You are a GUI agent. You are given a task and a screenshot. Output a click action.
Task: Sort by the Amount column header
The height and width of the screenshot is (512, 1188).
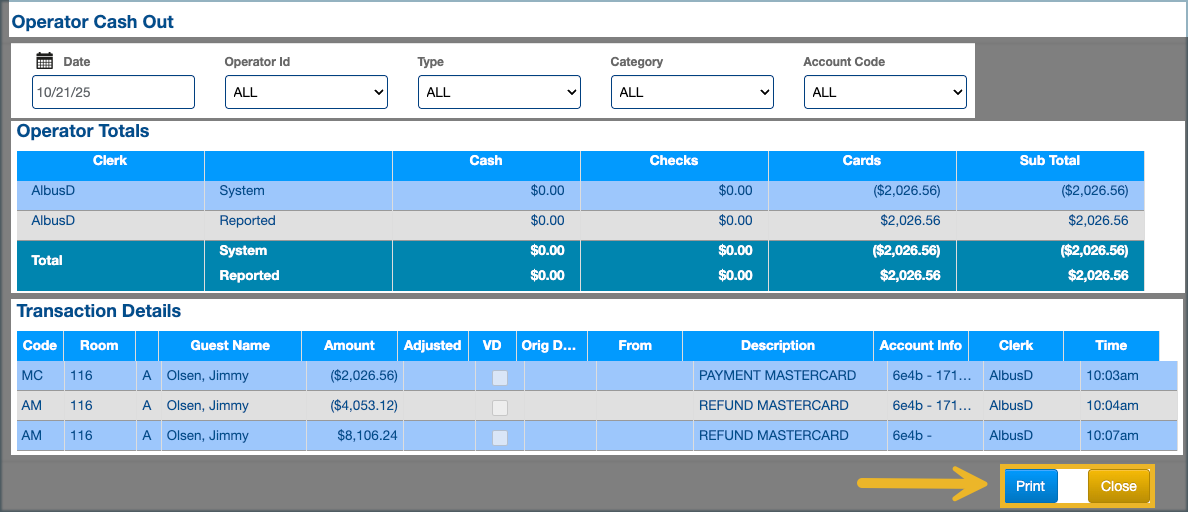pyautogui.click(x=349, y=345)
